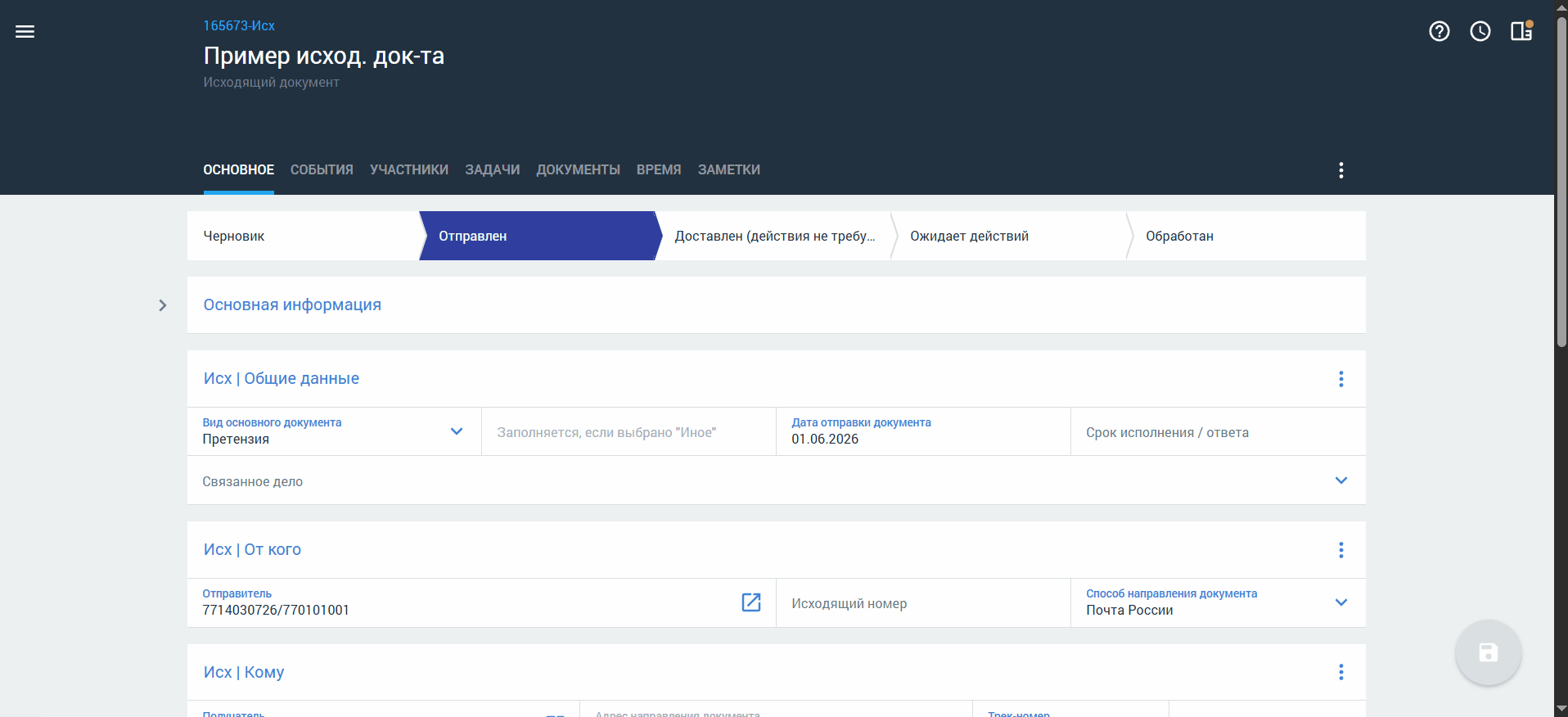Click the Исходящий документ subtitle

(271, 83)
